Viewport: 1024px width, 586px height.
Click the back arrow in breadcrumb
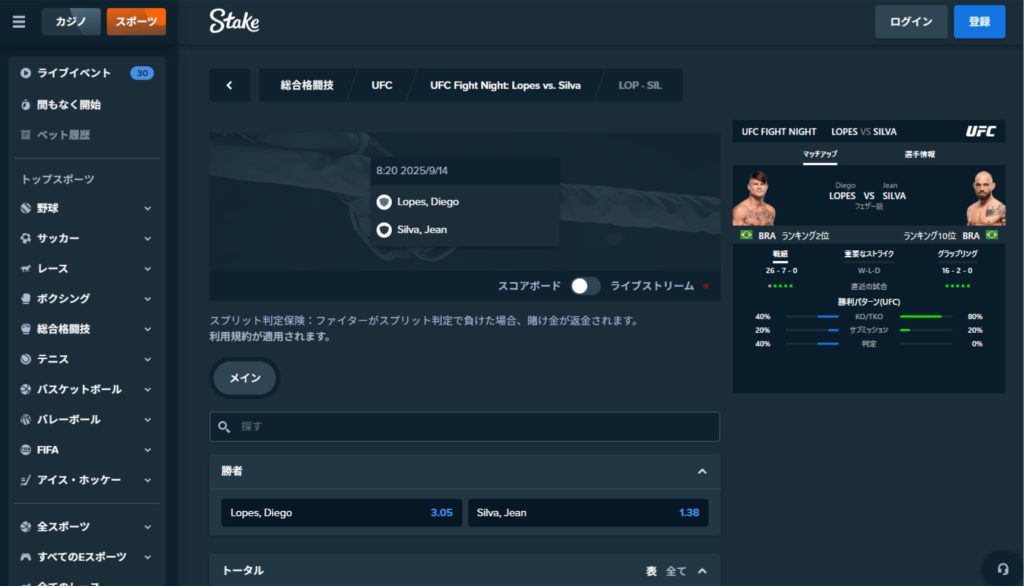tap(229, 85)
